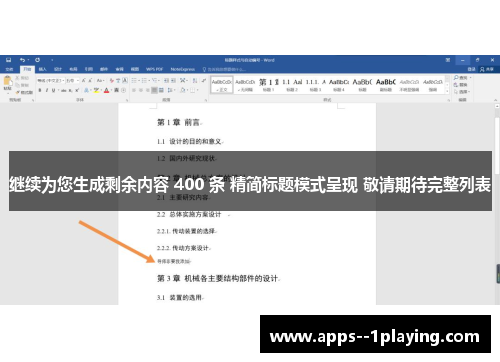Click the Share button

pyautogui.click(x=487, y=69)
